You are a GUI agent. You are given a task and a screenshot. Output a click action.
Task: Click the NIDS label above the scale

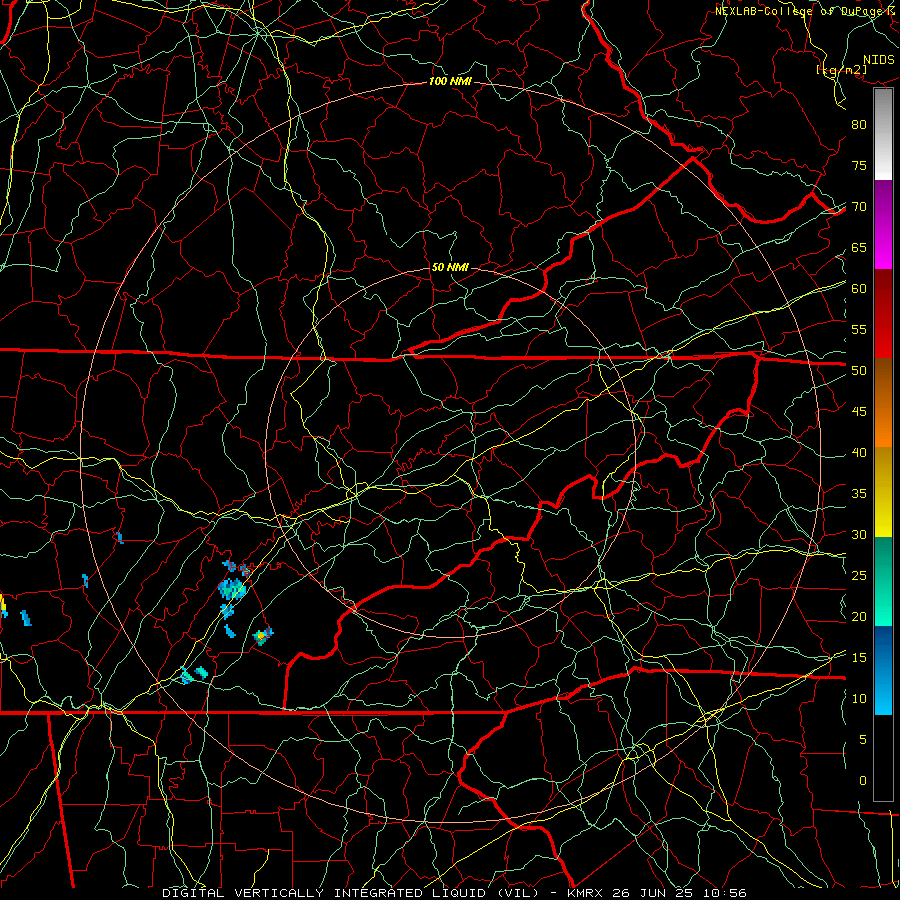[x=878, y=60]
